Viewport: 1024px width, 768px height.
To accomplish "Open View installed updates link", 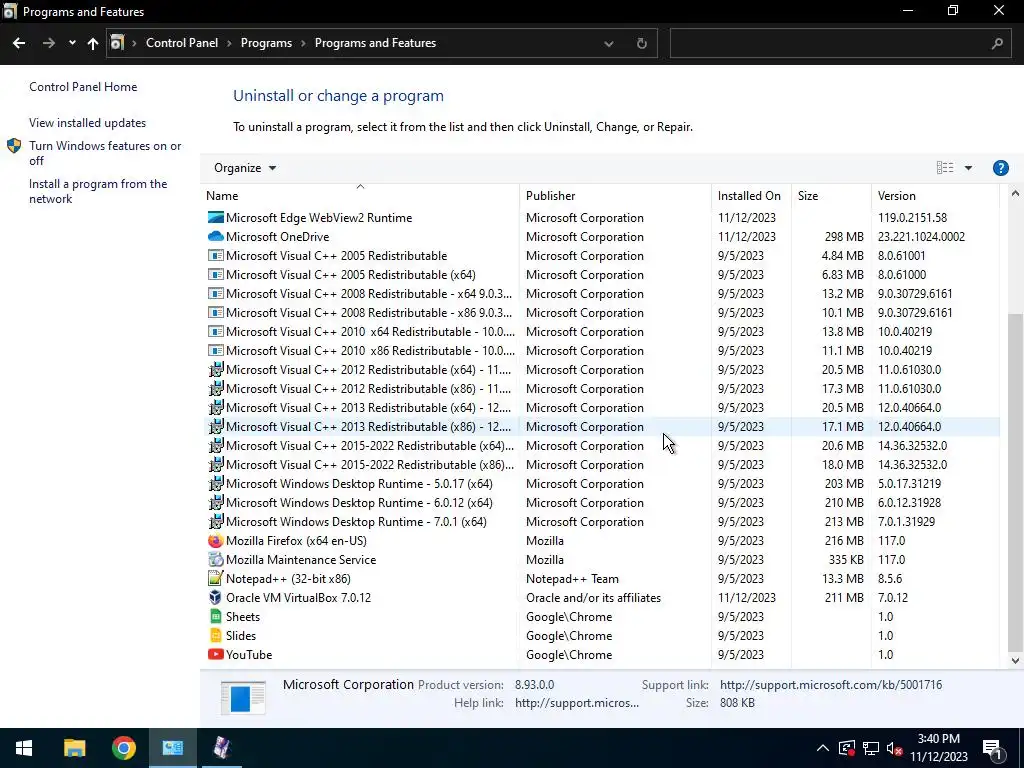I will [88, 123].
